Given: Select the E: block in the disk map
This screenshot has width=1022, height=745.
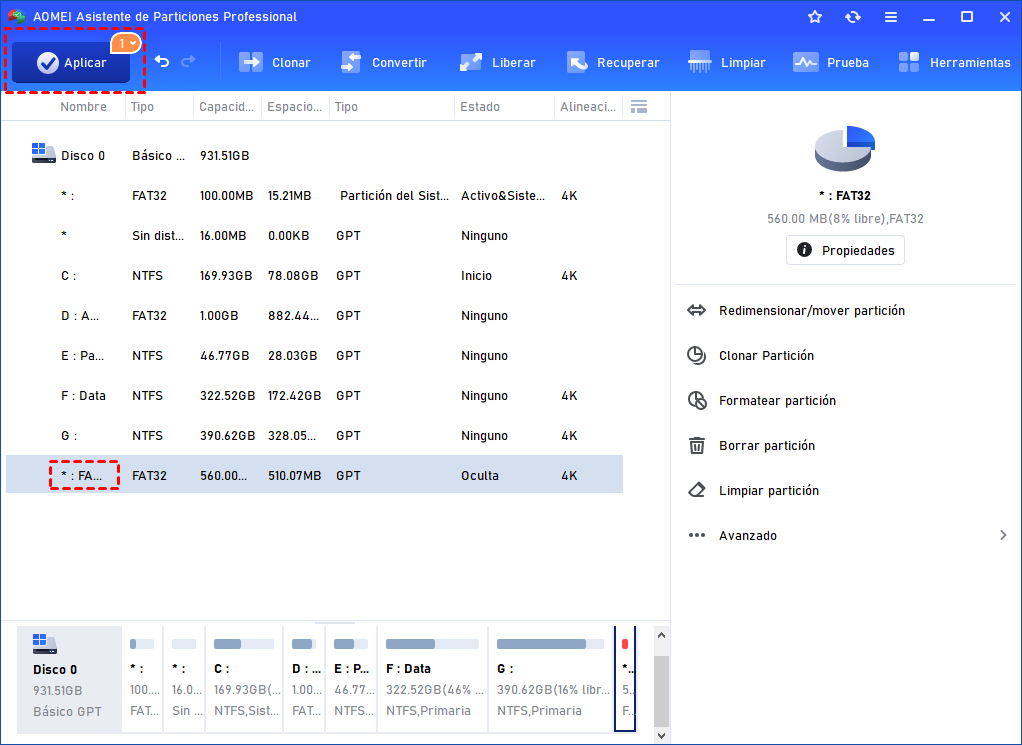Looking at the screenshot, I should [x=352, y=679].
